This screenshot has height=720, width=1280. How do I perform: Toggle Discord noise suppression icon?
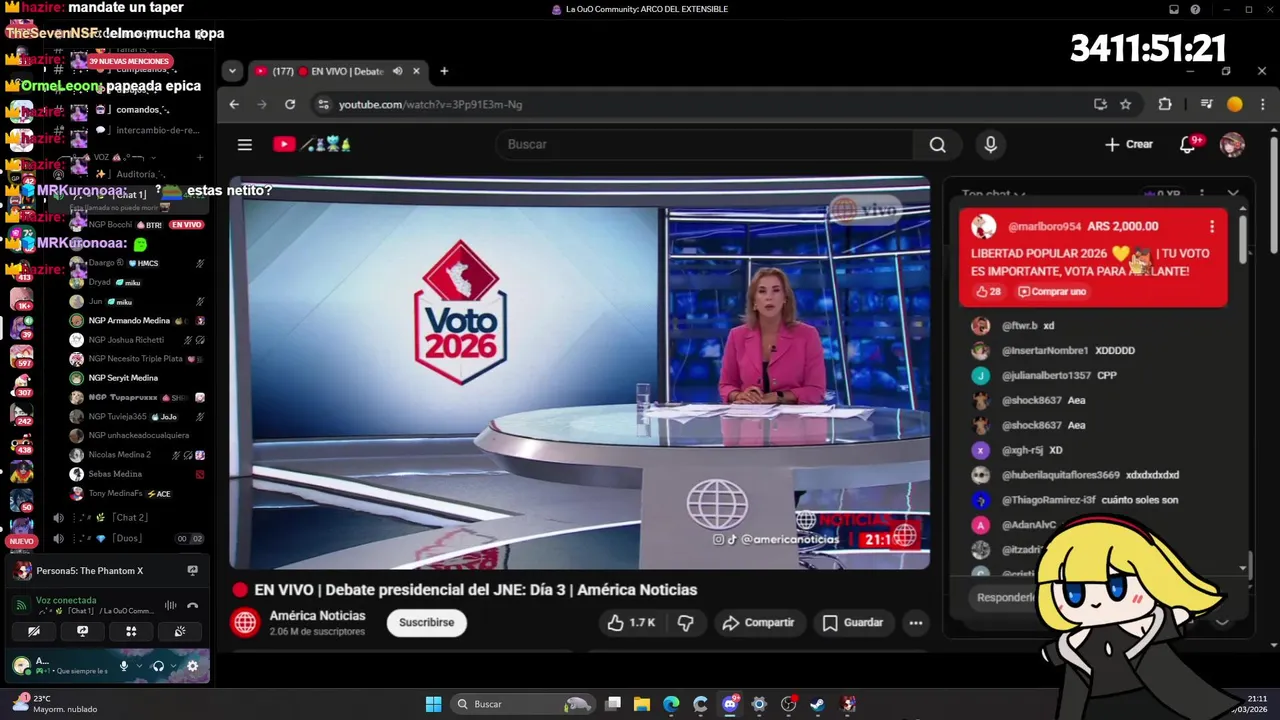(x=170, y=605)
